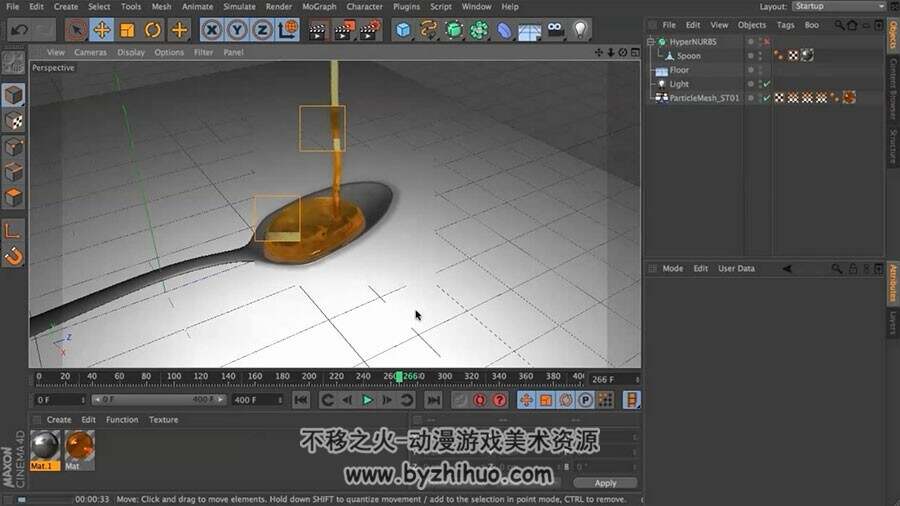This screenshot has width=900, height=506.
Task: Select Polygons mode in left palette
Action: tap(13, 197)
